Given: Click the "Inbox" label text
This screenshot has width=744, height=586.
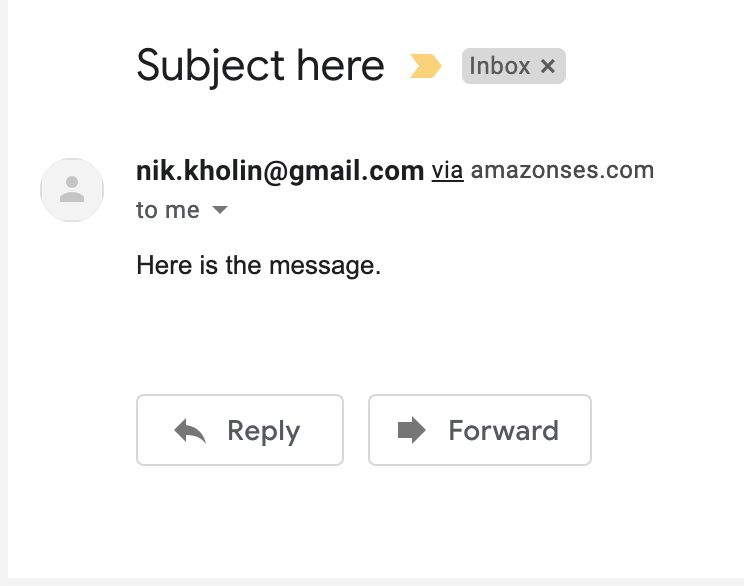Looking at the screenshot, I should click(x=500, y=67).
